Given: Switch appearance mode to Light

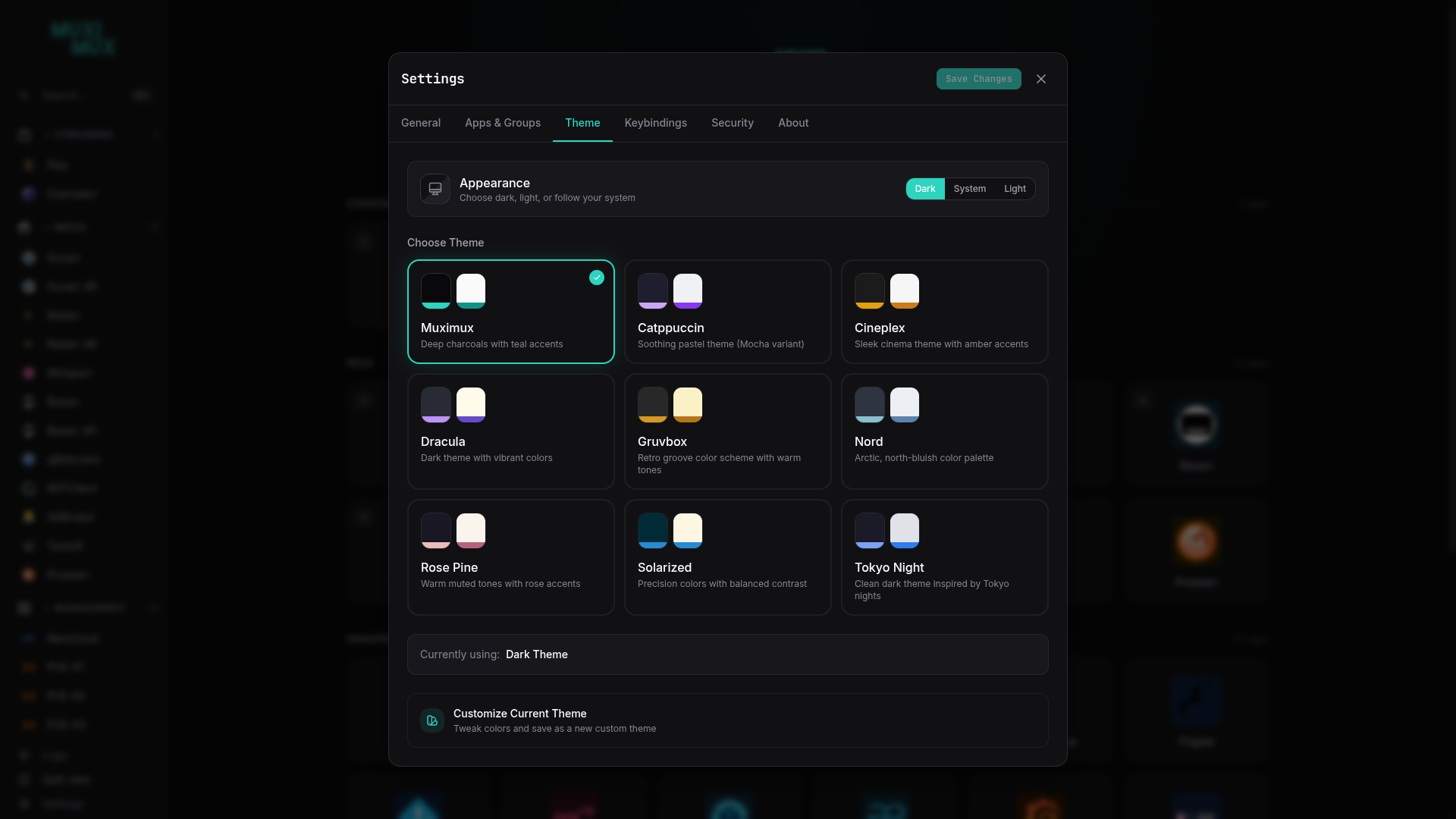Looking at the screenshot, I should click(1015, 189).
